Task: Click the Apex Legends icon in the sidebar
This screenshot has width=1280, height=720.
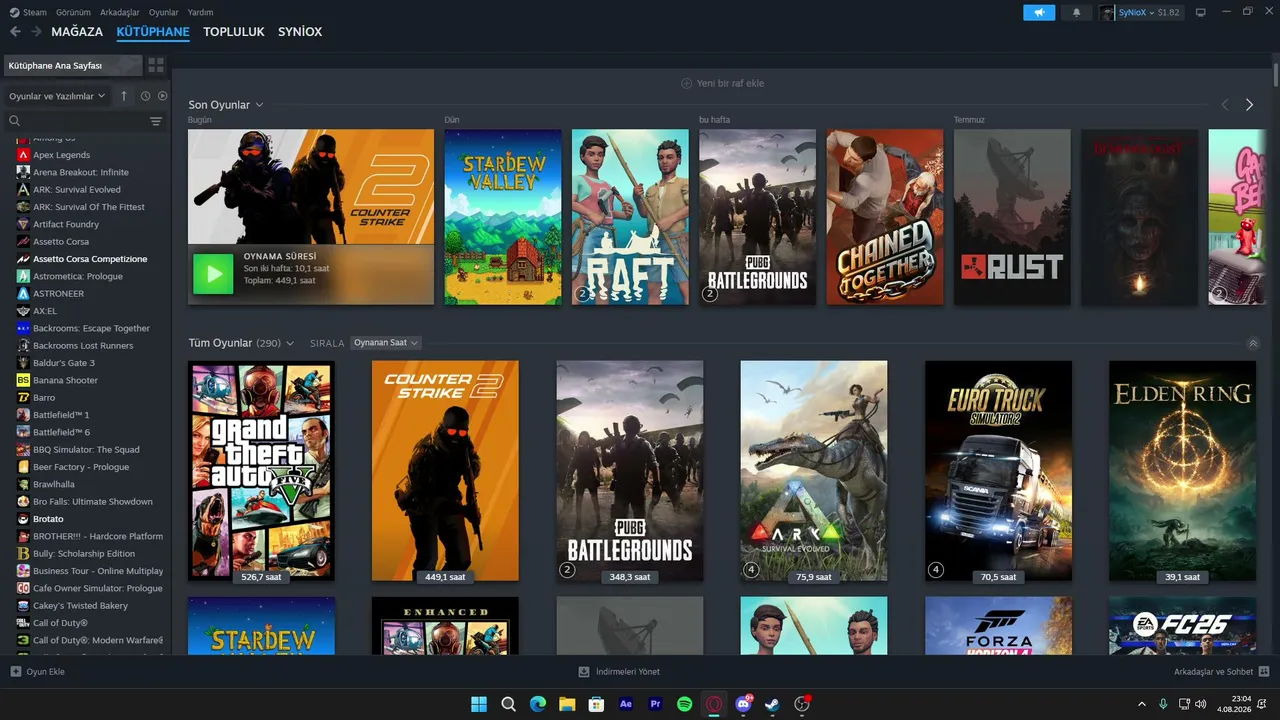Action: 23,155
